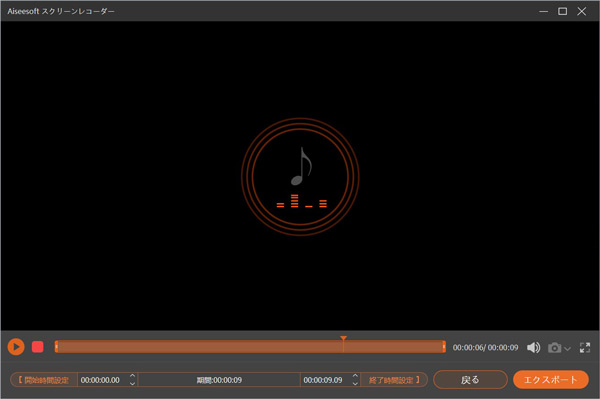The image size is (600, 399).
Task: Increase the end time with the up arrow
Action: tap(355, 376)
